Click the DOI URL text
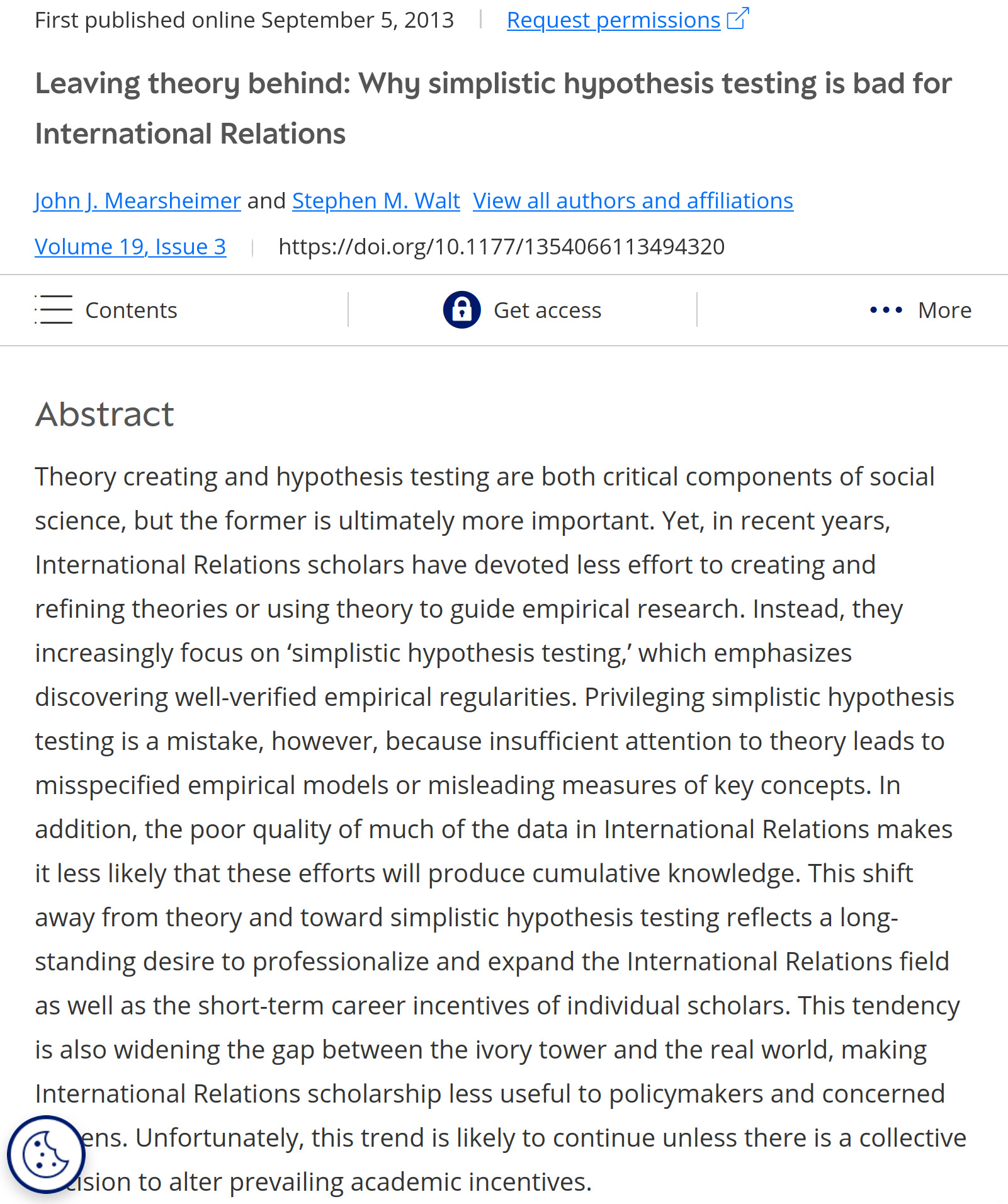 pos(501,247)
